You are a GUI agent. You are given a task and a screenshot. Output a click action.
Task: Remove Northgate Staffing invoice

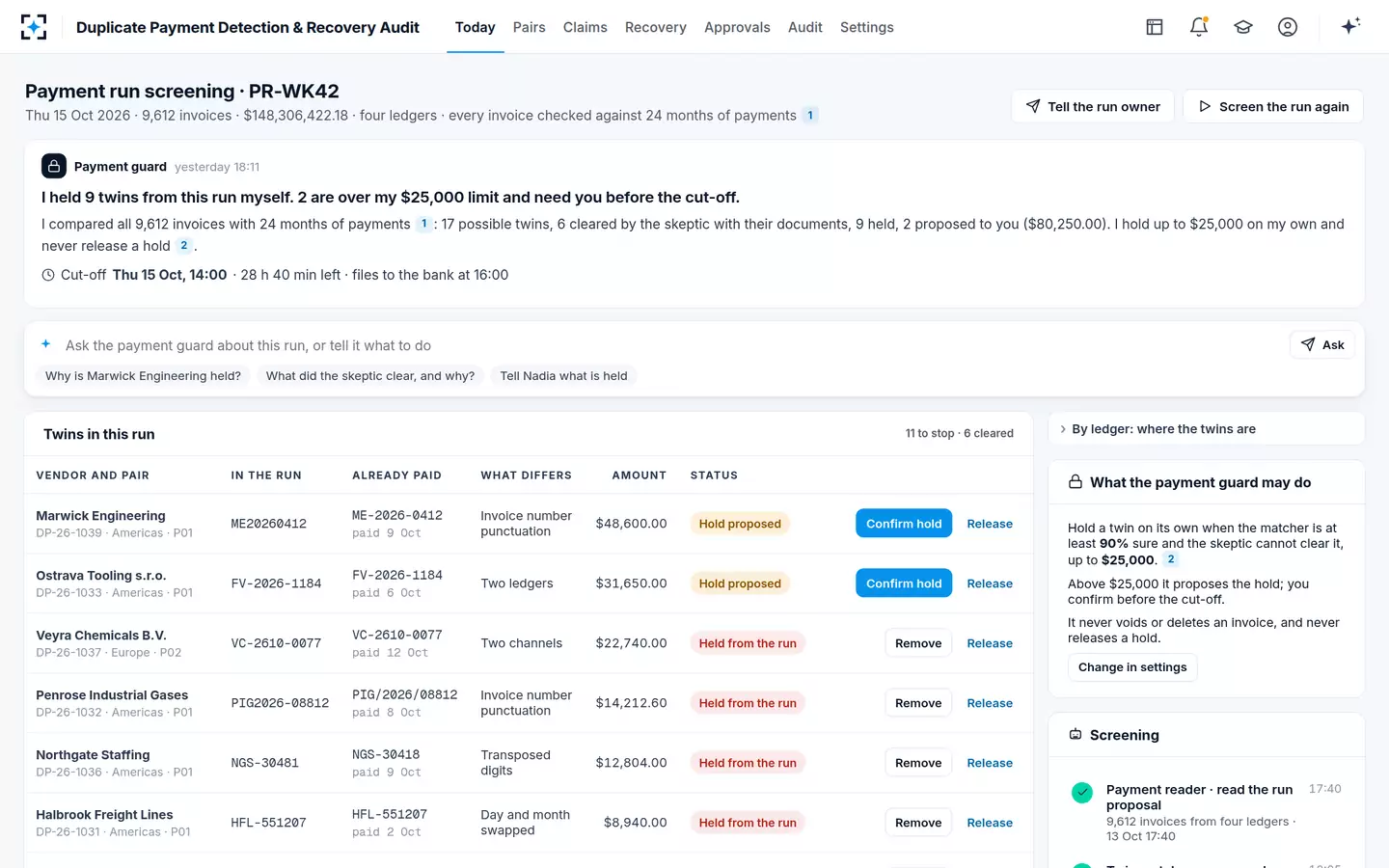(x=918, y=763)
